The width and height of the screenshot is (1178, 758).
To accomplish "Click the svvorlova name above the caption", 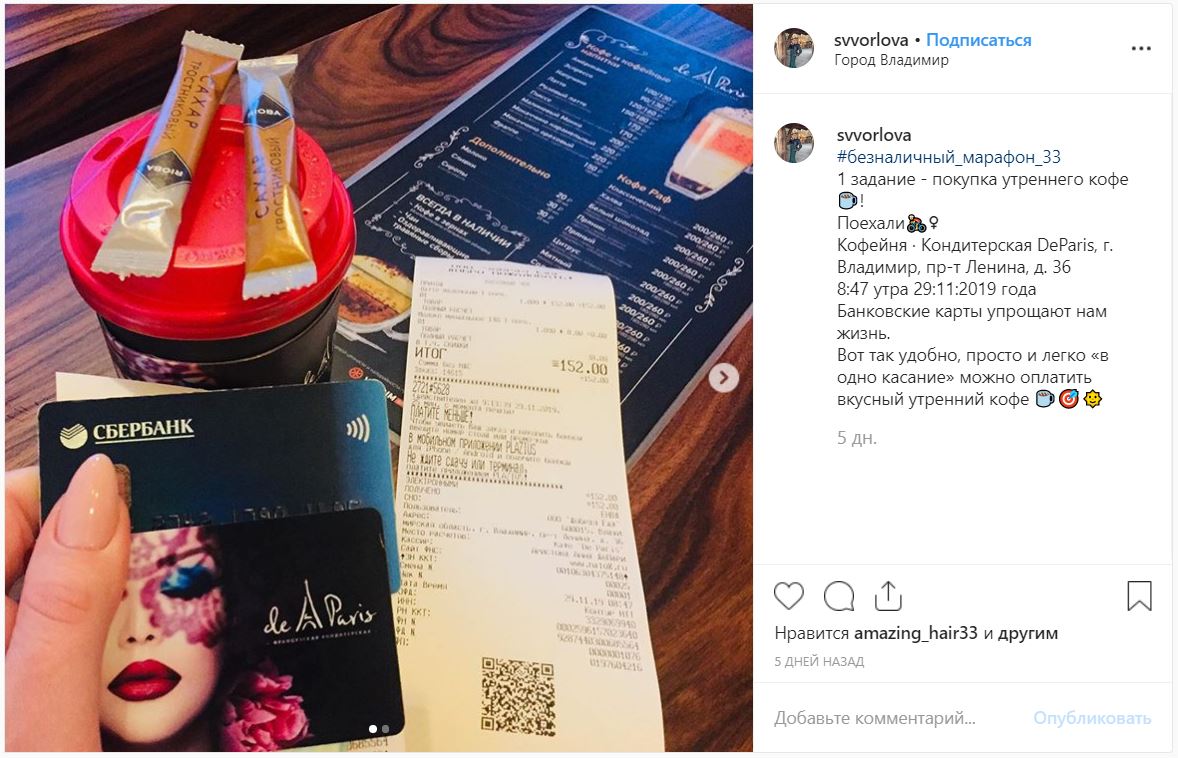I will [874, 134].
